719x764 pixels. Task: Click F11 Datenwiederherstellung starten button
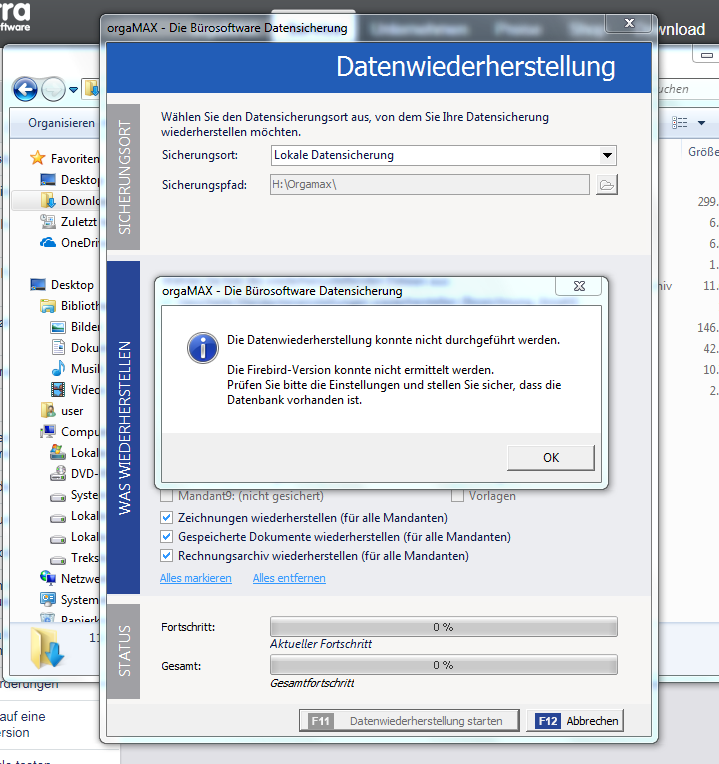[x=409, y=721]
